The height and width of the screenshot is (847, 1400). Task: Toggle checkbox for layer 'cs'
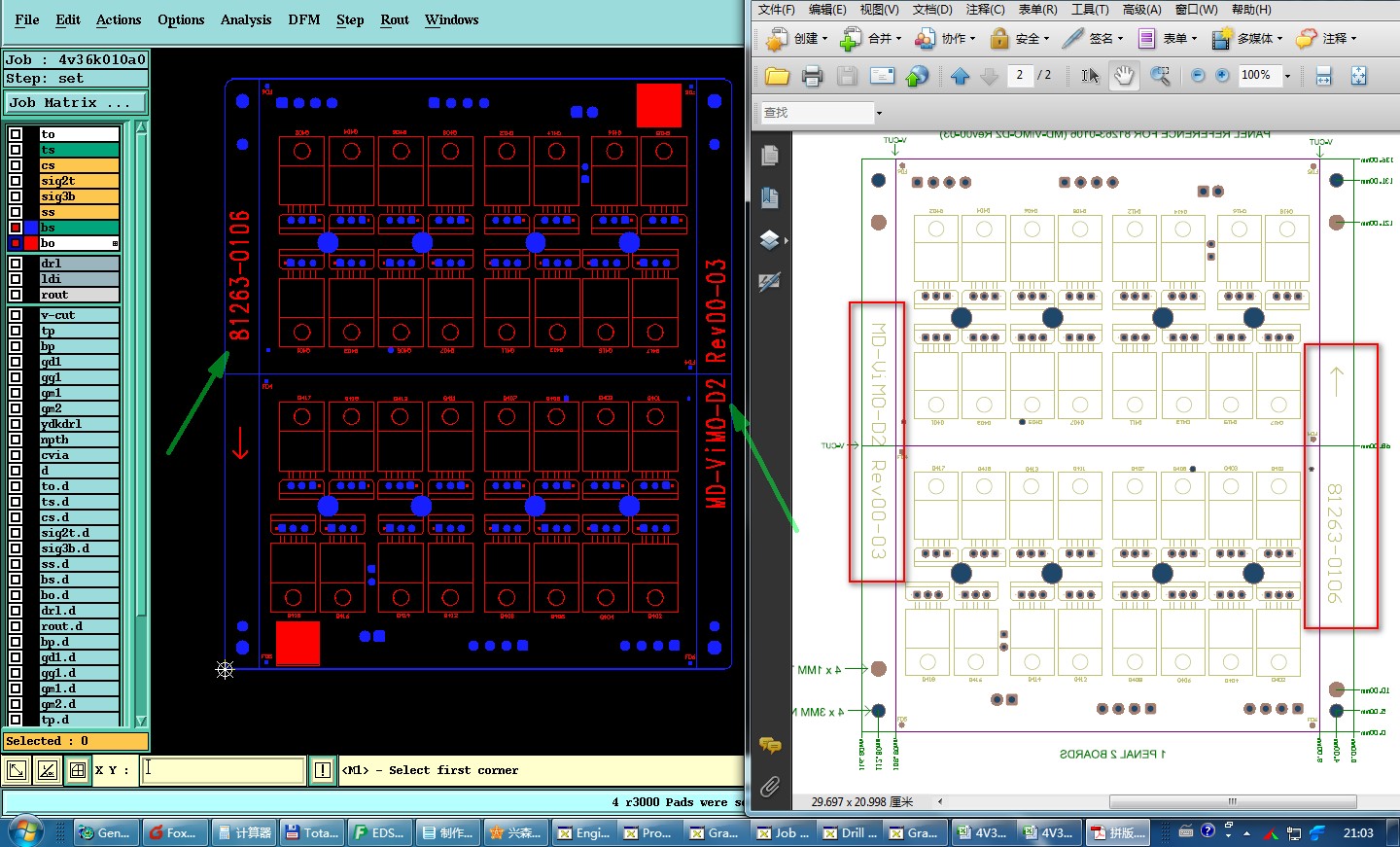click(16, 165)
